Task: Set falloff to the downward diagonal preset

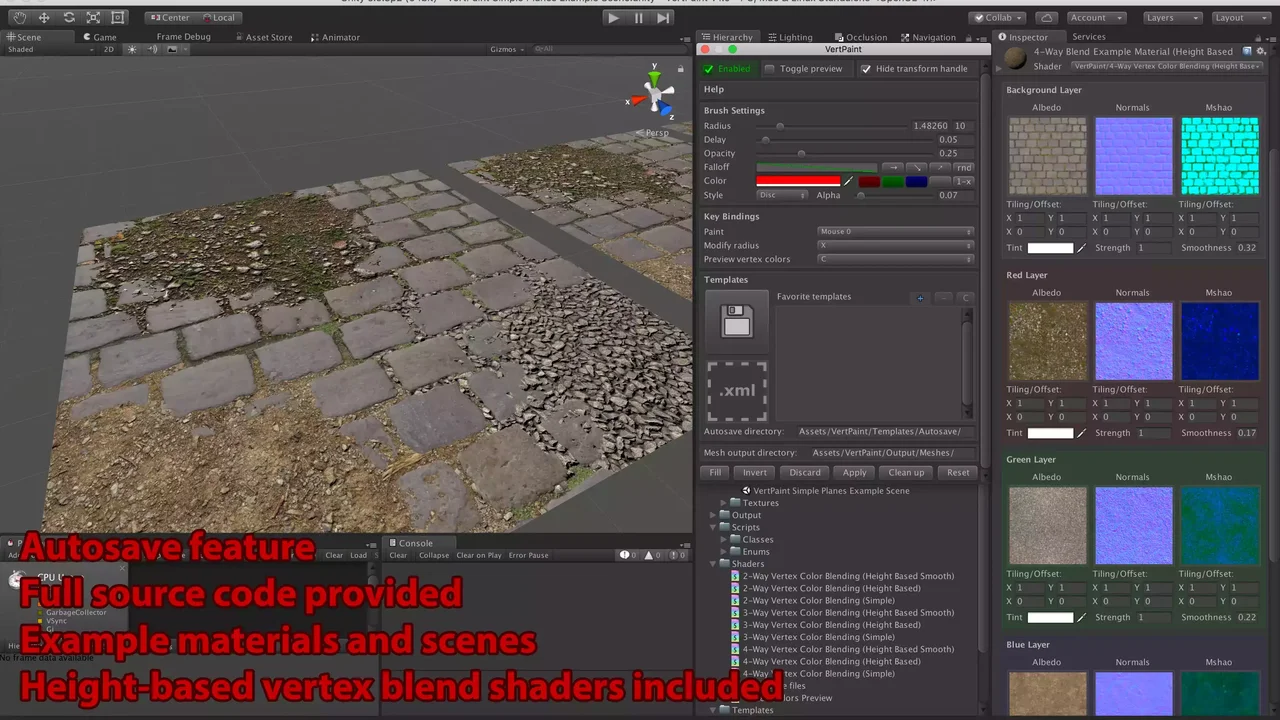Action: point(917,167)
